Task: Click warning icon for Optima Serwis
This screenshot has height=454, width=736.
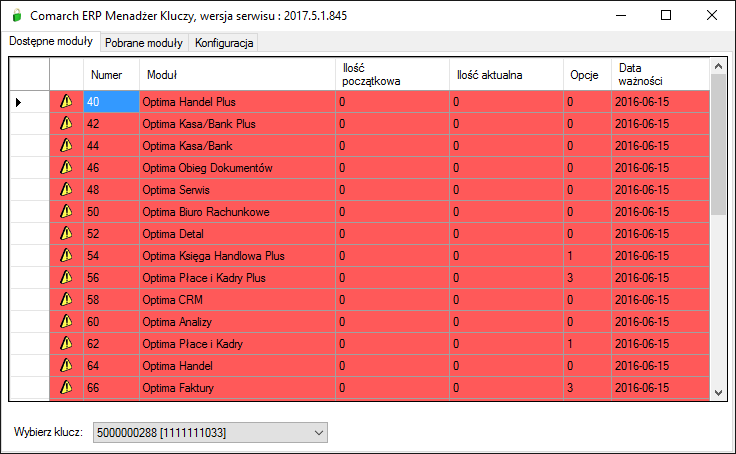Action: tap(66, 190)
